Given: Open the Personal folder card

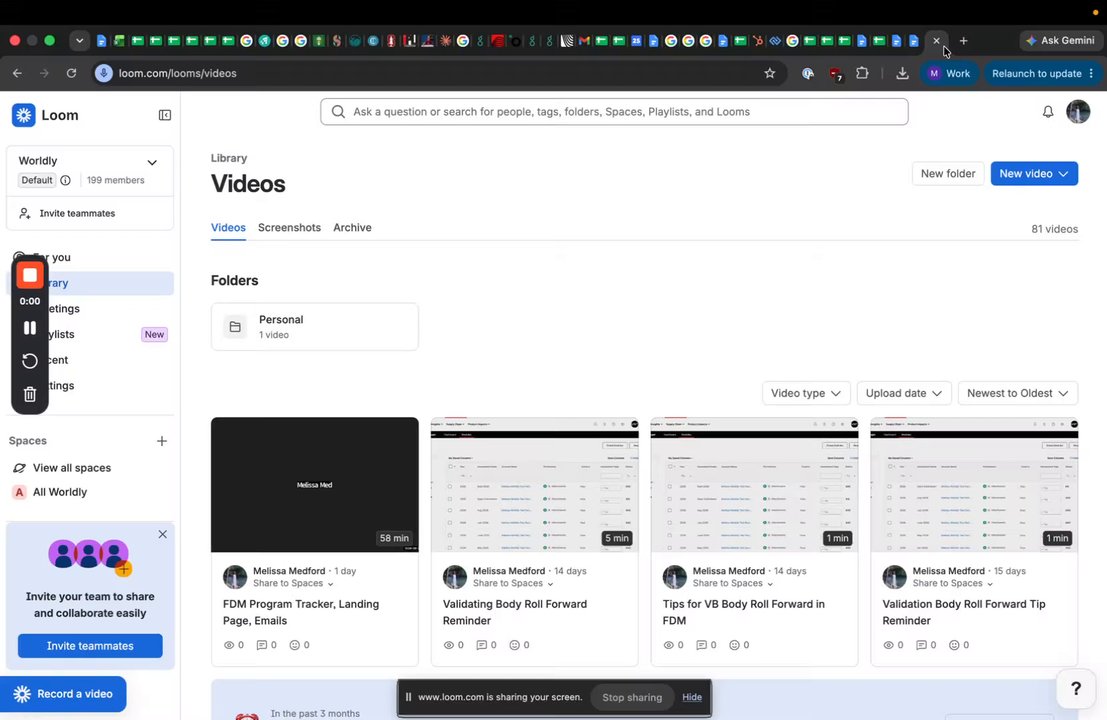Looking at the screenshot, I should click(314, 327).
